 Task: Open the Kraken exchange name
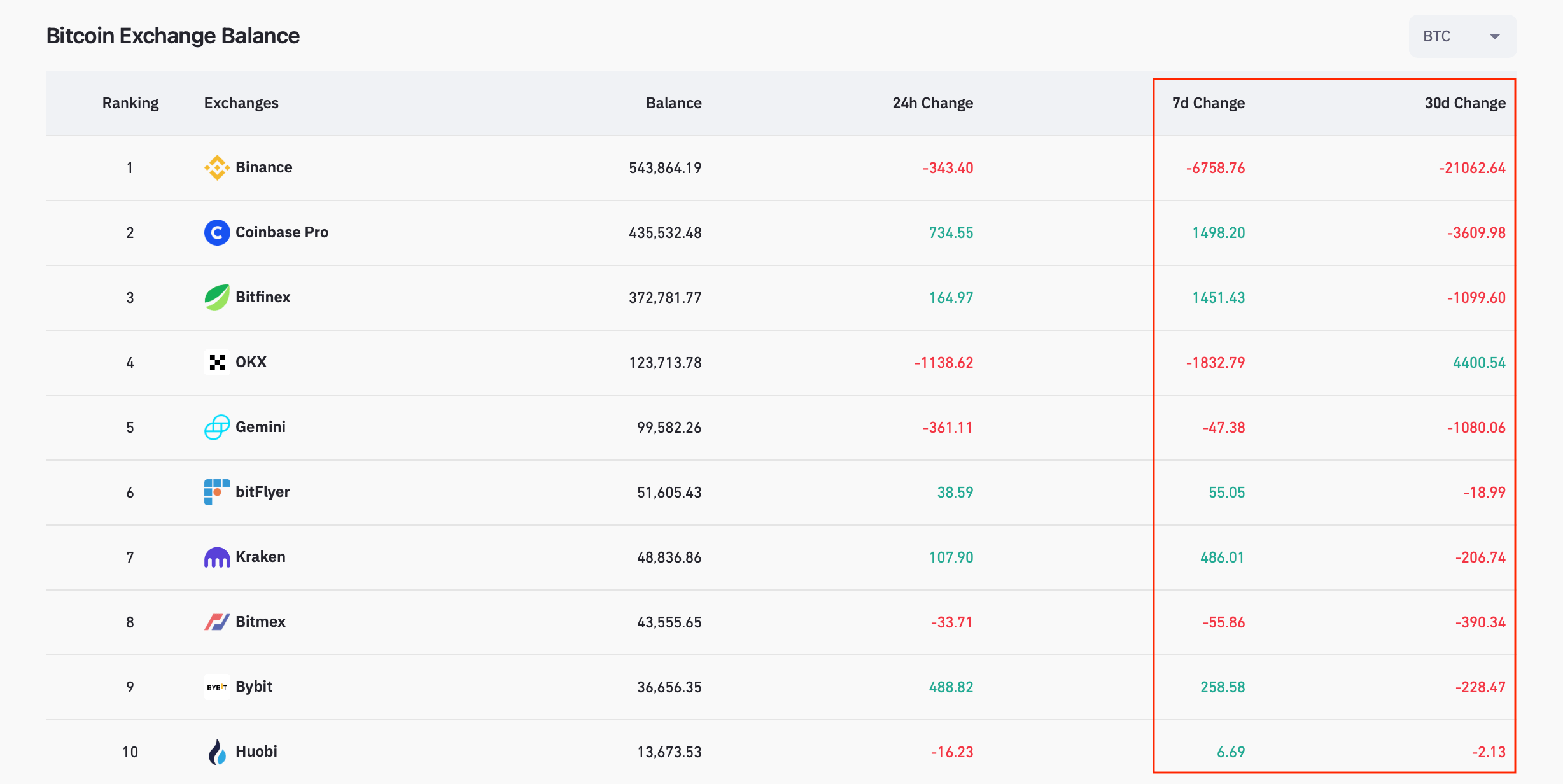260,557
